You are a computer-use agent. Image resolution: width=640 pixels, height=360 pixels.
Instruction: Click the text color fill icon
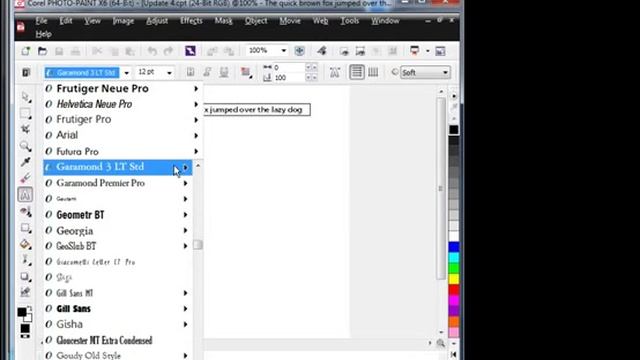[246, 72]
